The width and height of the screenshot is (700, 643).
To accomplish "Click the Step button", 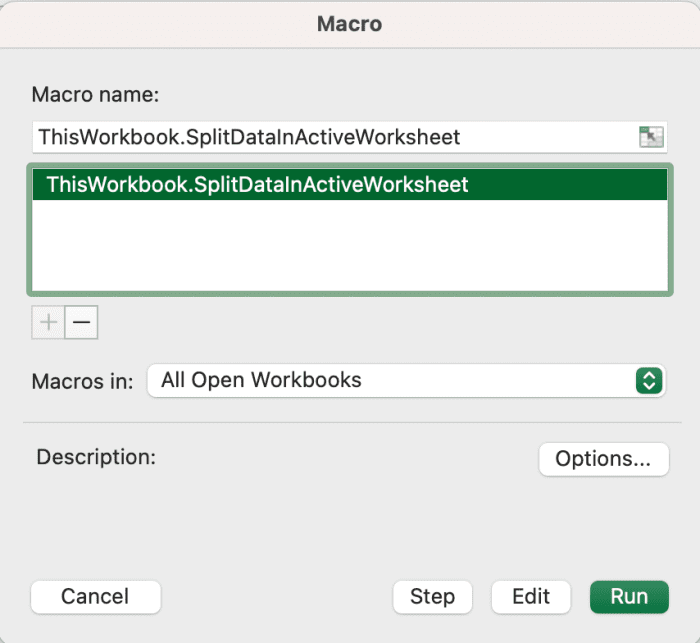I will click(x=432, y=597).
